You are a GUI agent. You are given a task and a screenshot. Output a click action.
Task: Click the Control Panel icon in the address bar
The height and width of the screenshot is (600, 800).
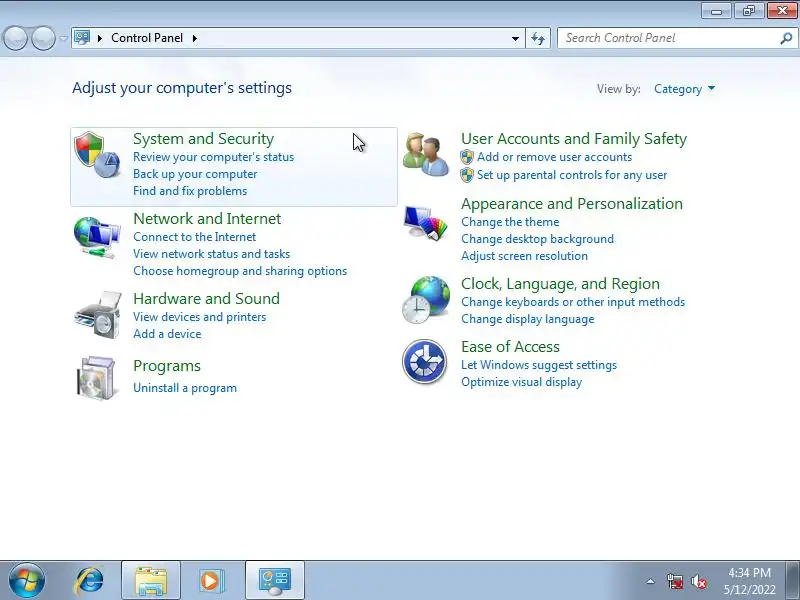click(82, 38)
